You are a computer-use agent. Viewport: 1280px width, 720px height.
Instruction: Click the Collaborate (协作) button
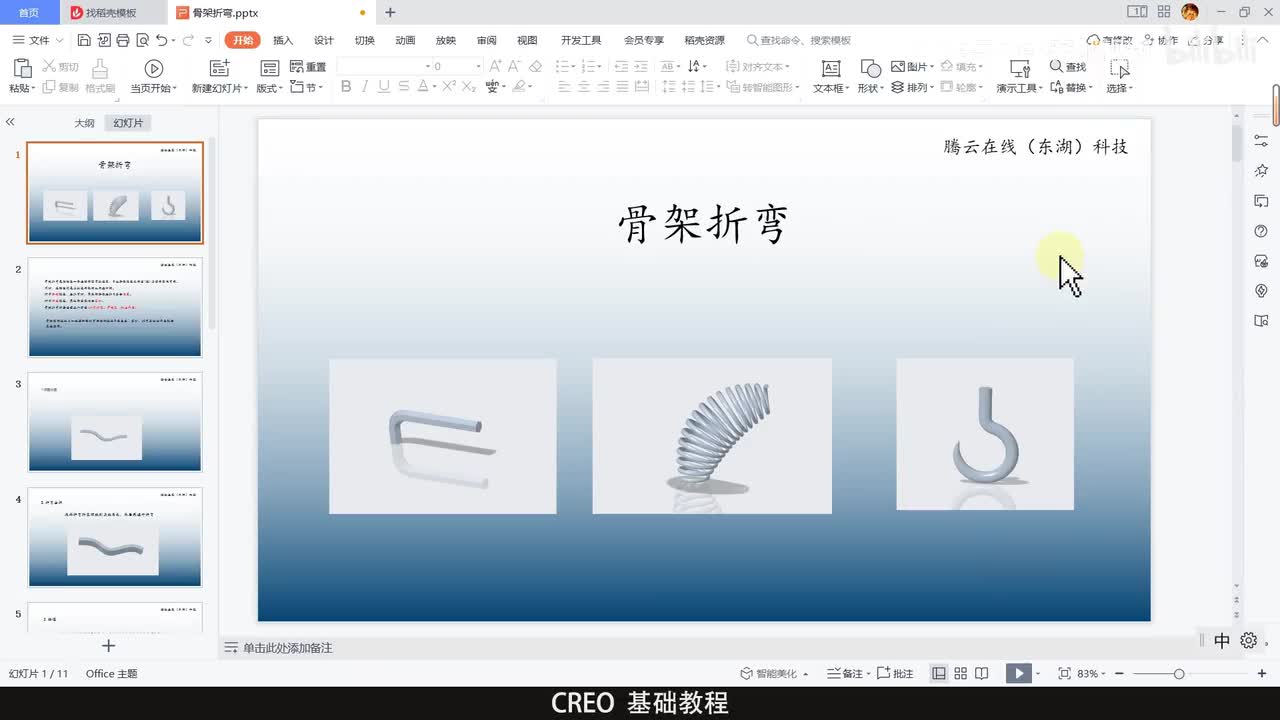point(1160,40)
